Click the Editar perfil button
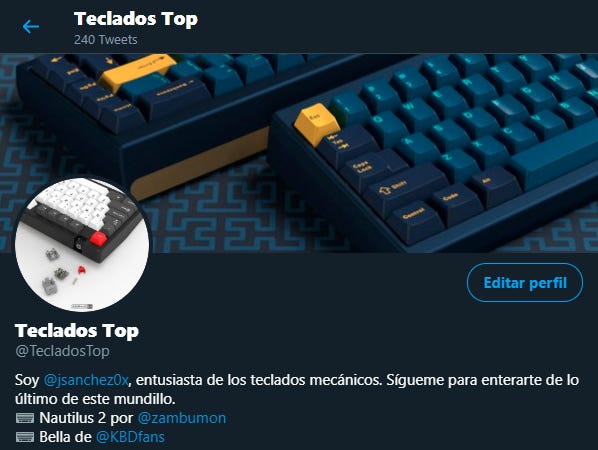The height and width of the screenshot is (450, 598). (x=525, y=283)
